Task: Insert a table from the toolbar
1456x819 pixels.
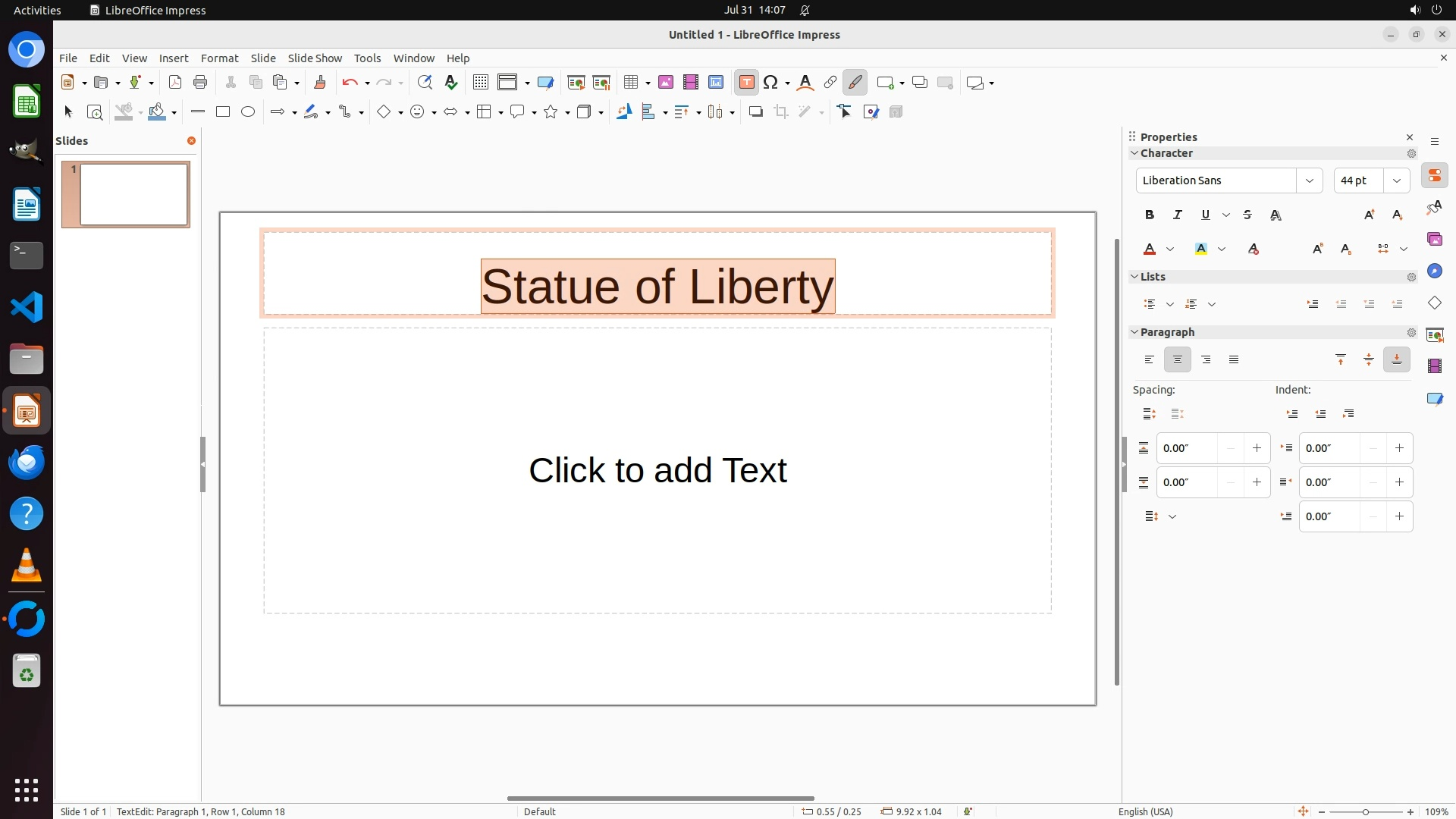Action: tap(630, 83)
